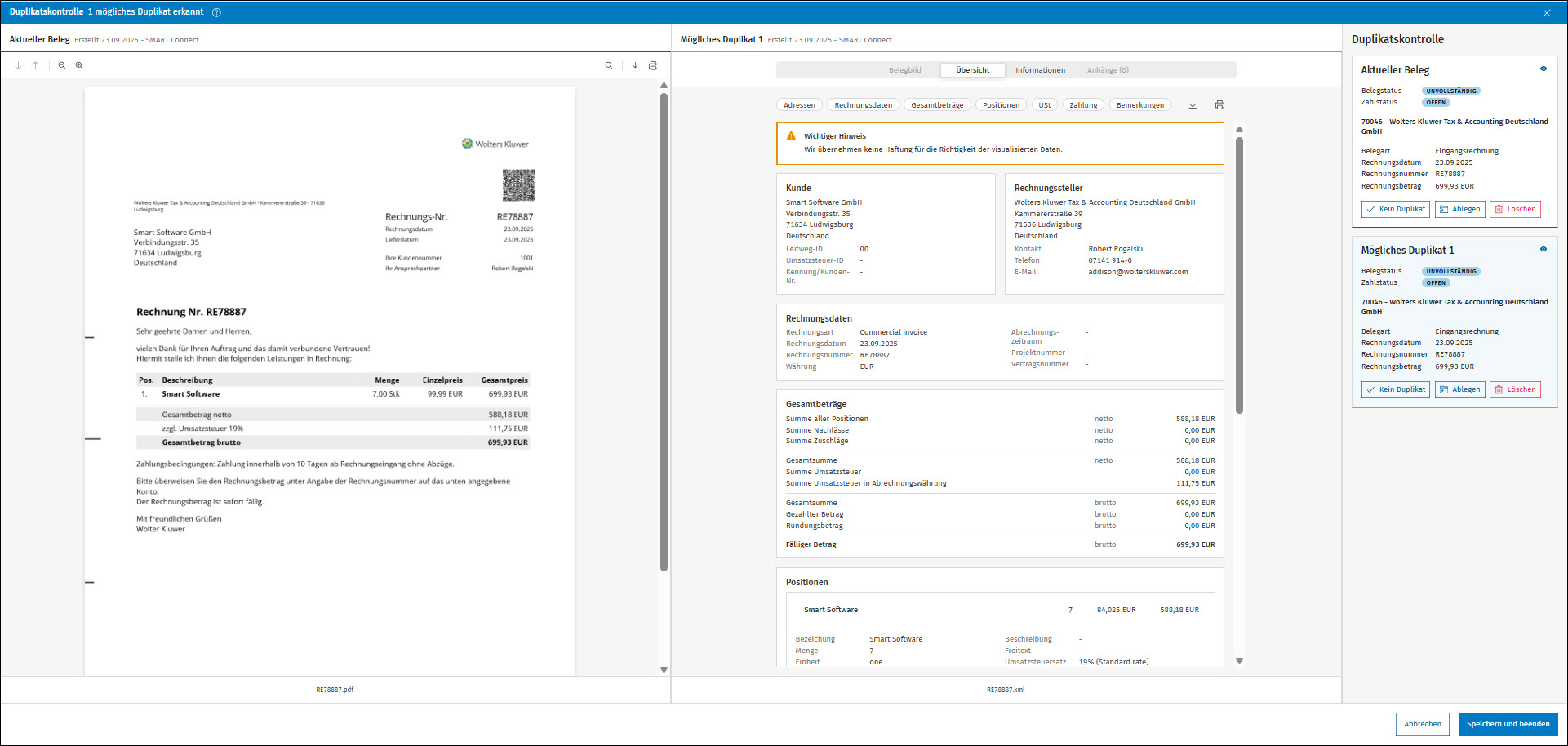Zoom out of the Aktueller Beleg PDF

62,65
